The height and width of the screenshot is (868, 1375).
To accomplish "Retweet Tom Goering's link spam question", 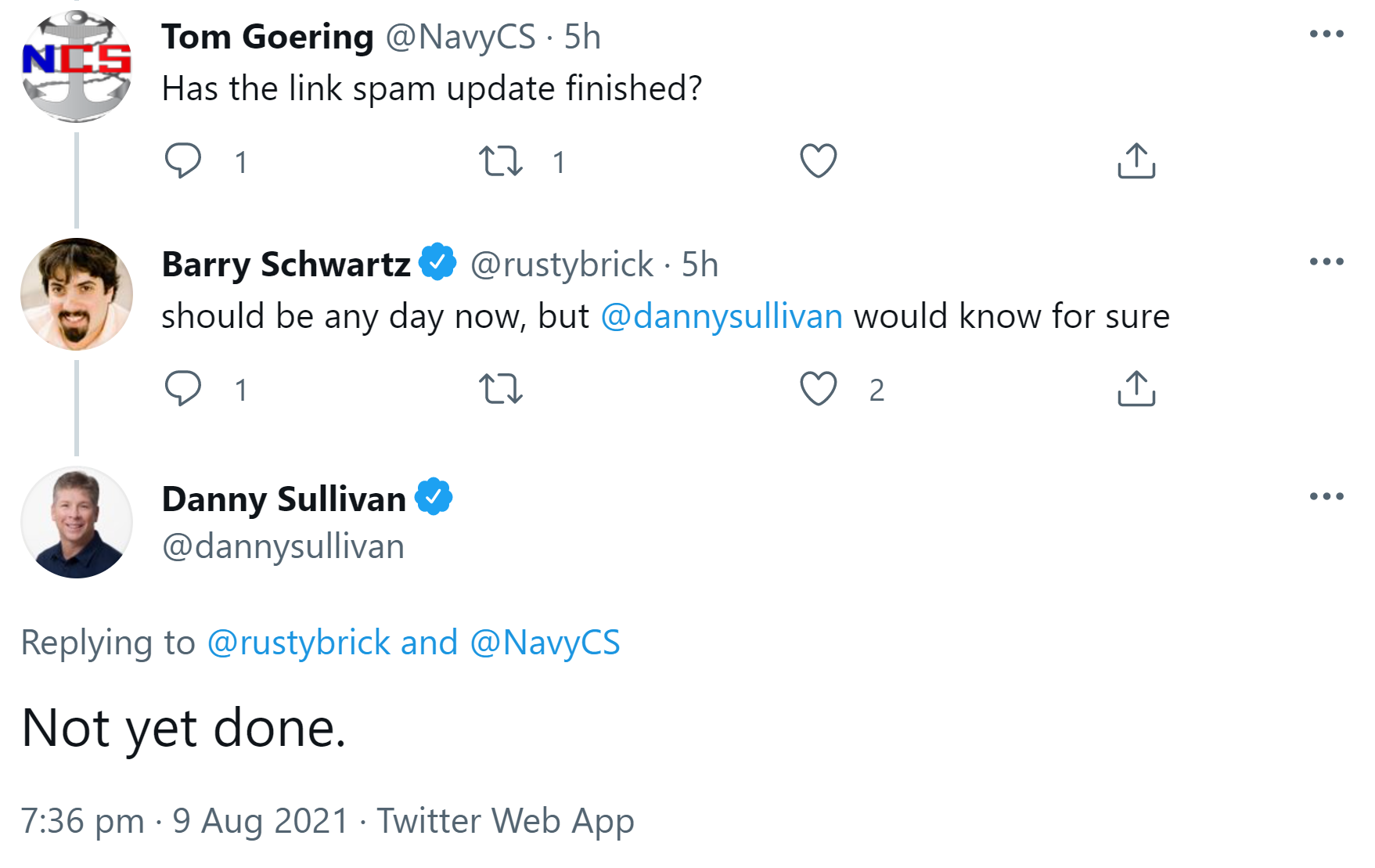I will click(x=501, y=160).
